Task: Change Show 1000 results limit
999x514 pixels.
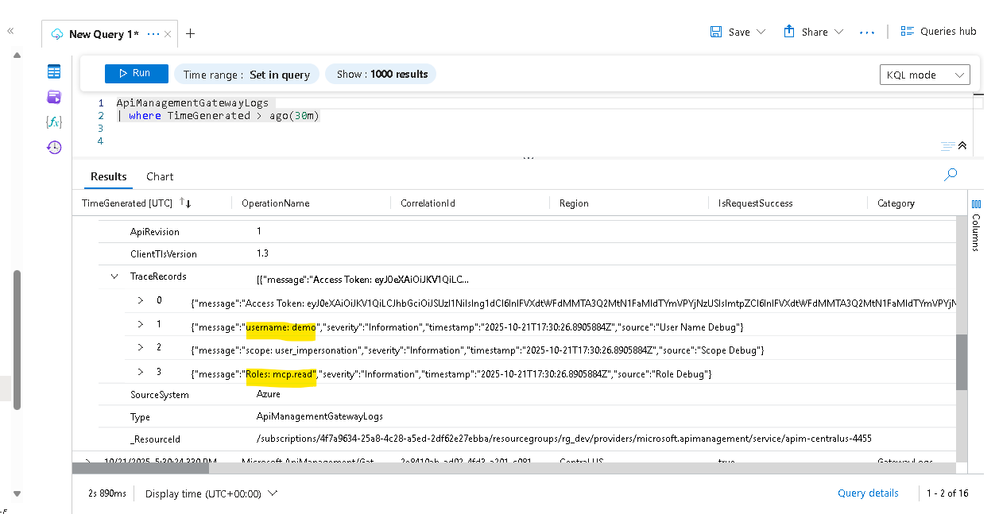Action: 382,74
